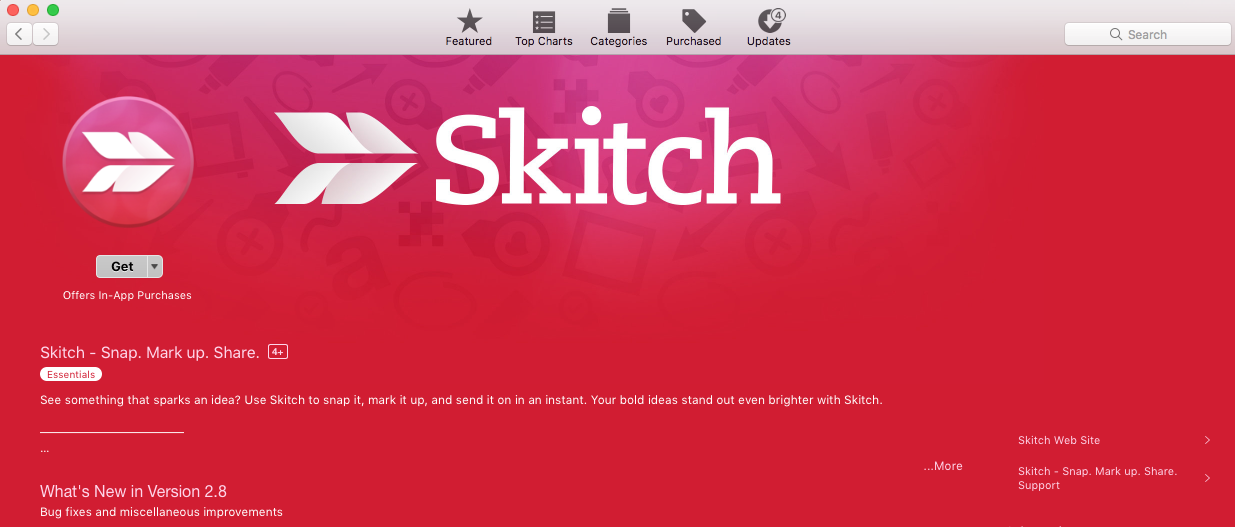This screenshot has width=1235, height=527.
Task: Click the magnifying glass search icon
Action: pyautogui.click(x=1116, y=34)
